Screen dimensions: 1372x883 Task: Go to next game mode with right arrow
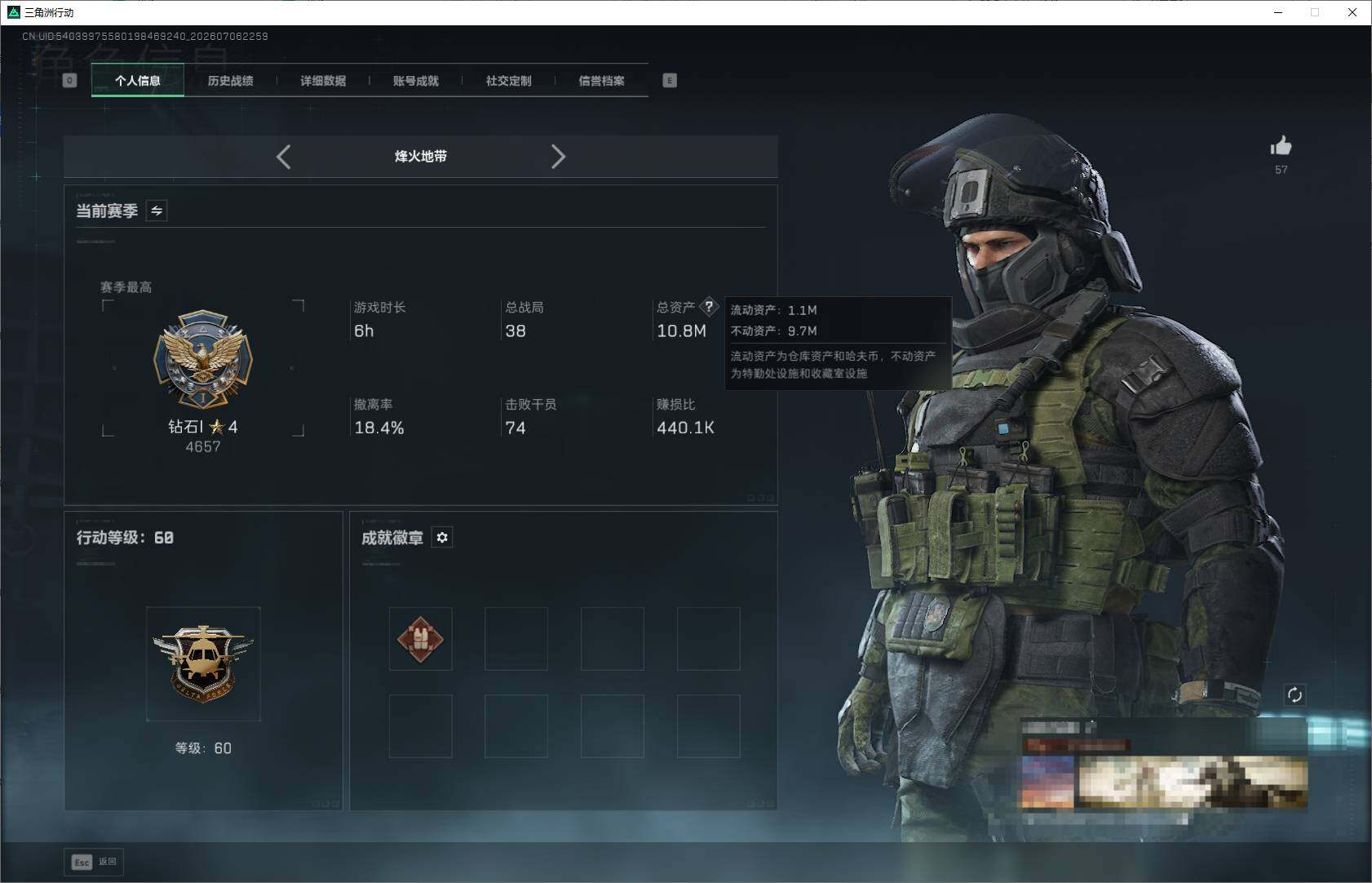pyautogui.click(x=558, y=157)
